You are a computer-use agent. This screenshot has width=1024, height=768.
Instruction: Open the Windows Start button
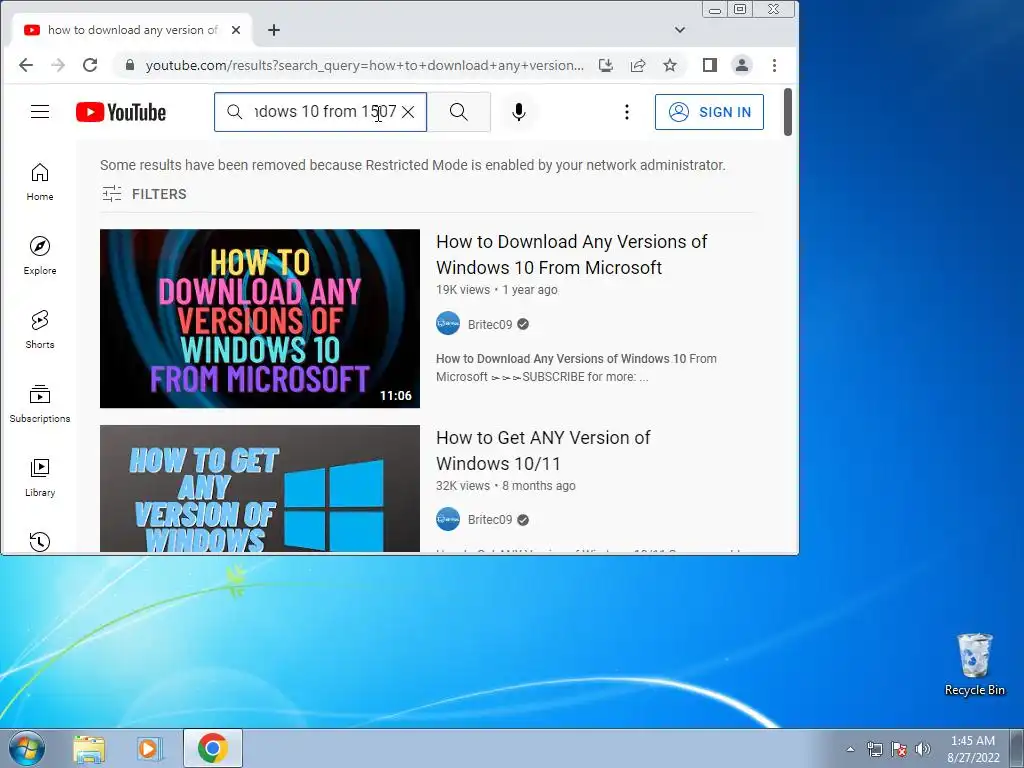click(27, 748)
